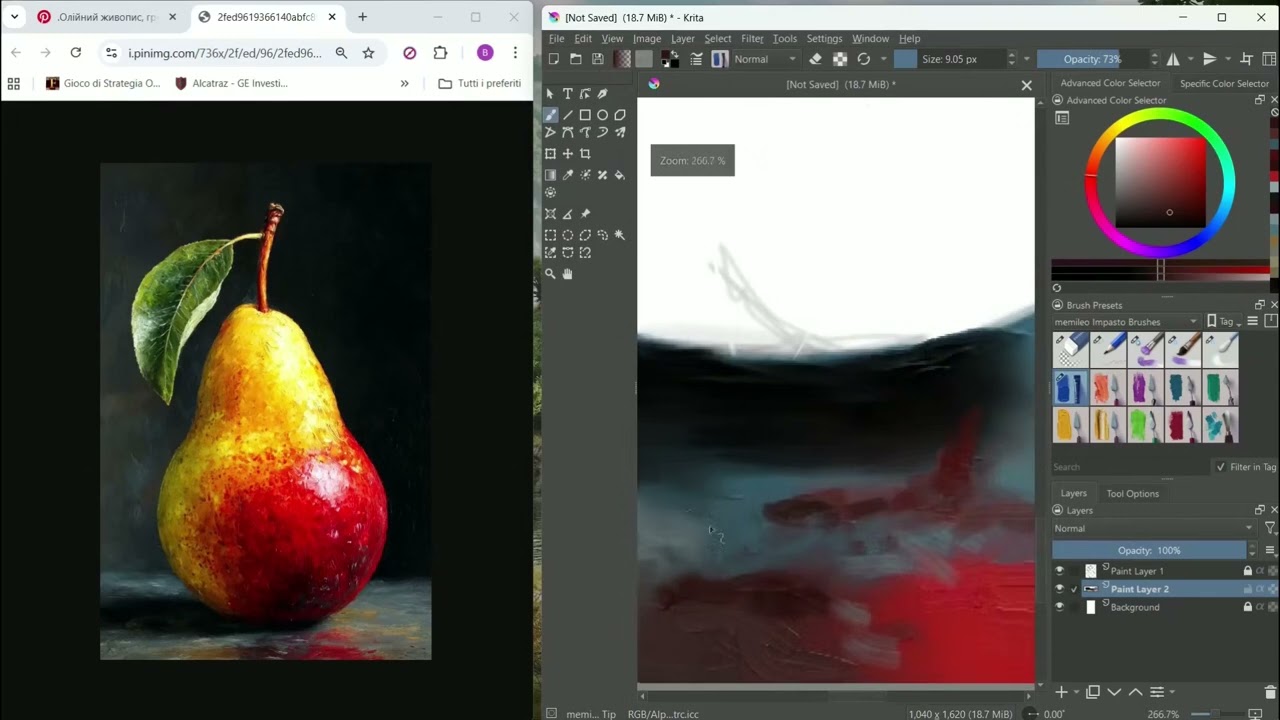The image size is (1280, 720).
Task: Adjust the brush Opacity 73% slider
Action: click(1093, 59)
